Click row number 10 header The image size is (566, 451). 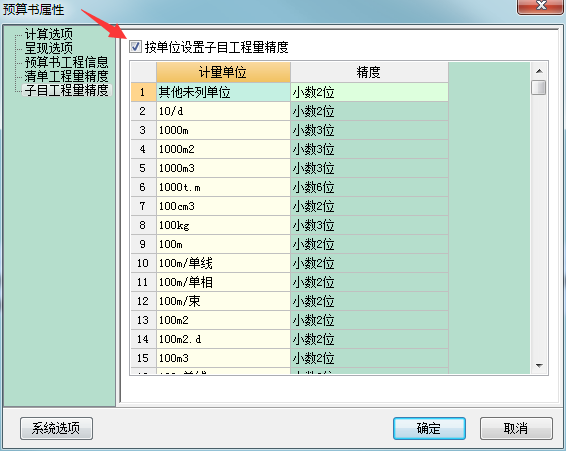143,263
